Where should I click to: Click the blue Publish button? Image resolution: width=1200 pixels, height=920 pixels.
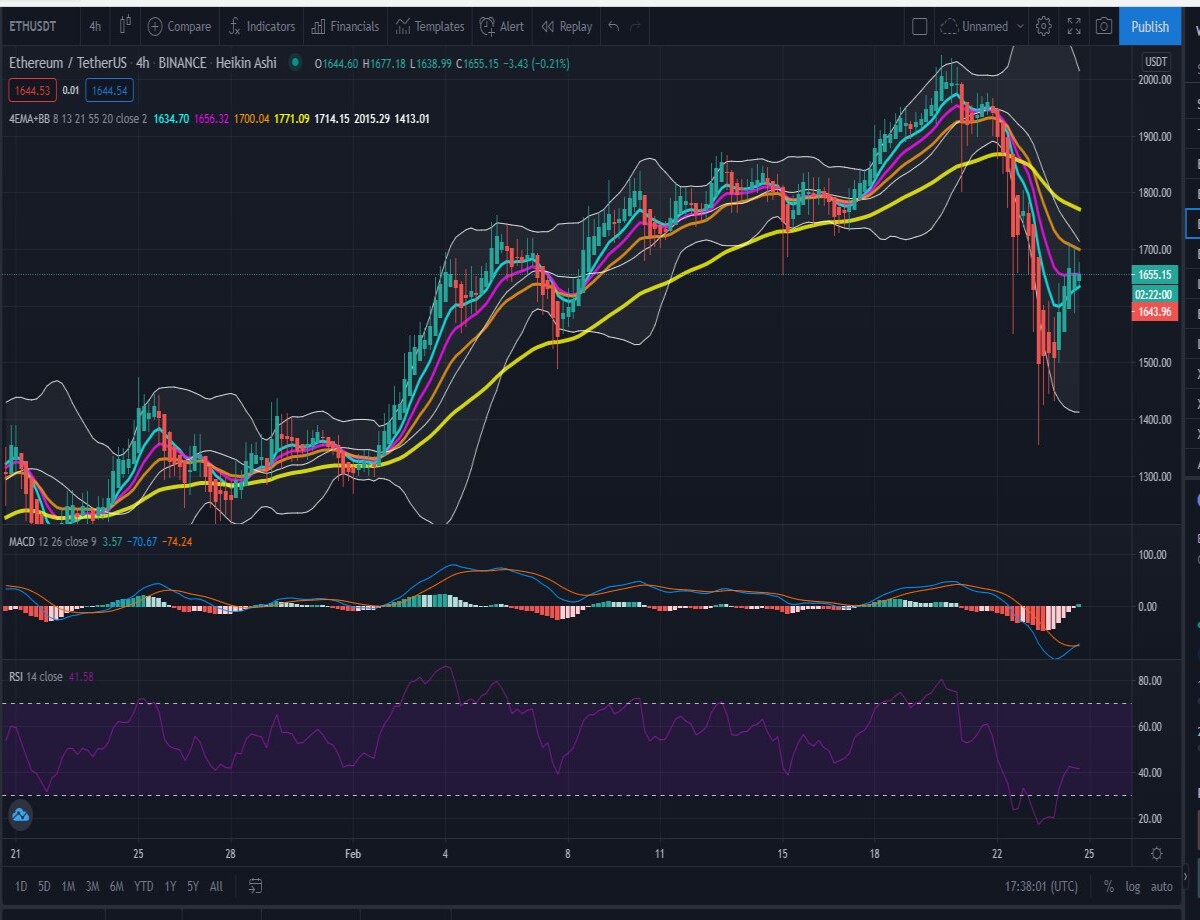coord(1150,27)
